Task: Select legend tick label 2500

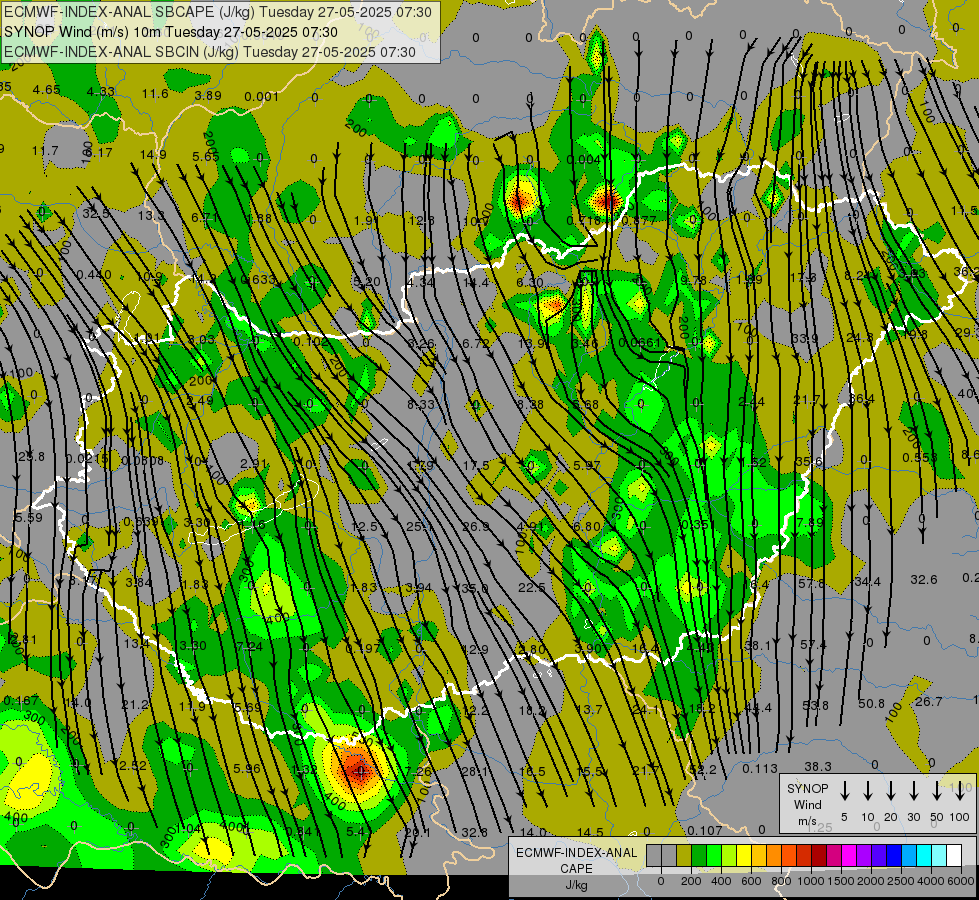Action: tap(901, 881)
